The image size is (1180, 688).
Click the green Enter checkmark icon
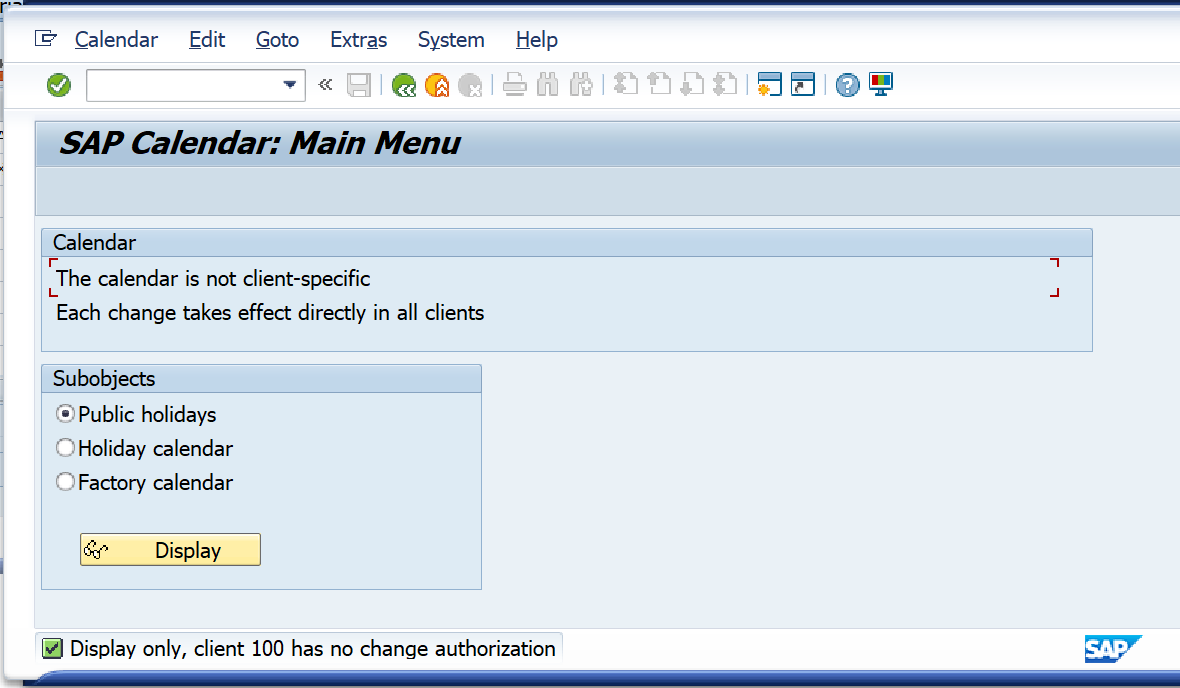(59, 85)
